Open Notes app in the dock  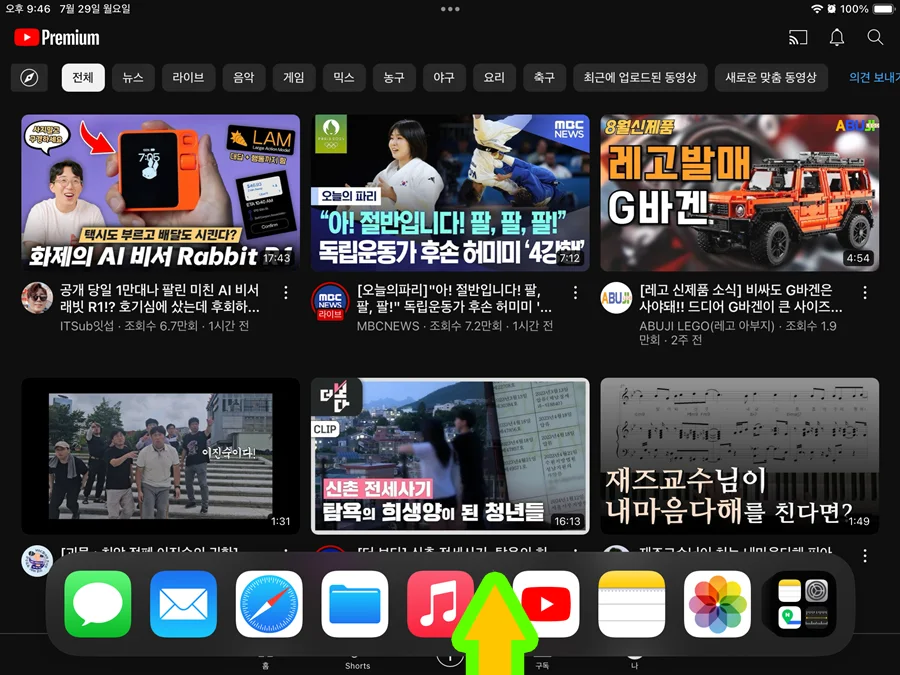click(x=631, y=604)
